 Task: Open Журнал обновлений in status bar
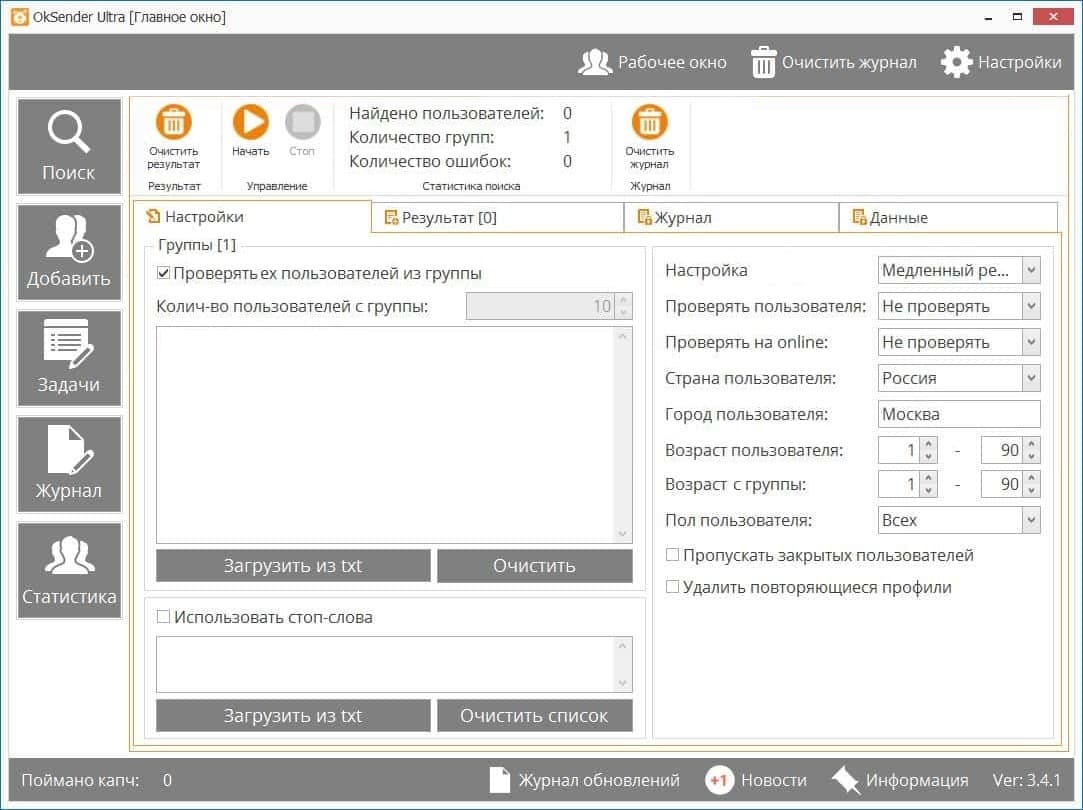tap(584, 780)
